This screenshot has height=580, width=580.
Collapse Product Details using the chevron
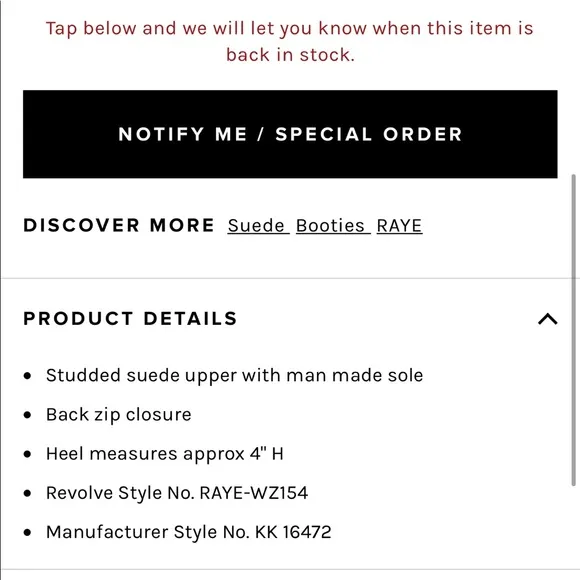(547, 319)
